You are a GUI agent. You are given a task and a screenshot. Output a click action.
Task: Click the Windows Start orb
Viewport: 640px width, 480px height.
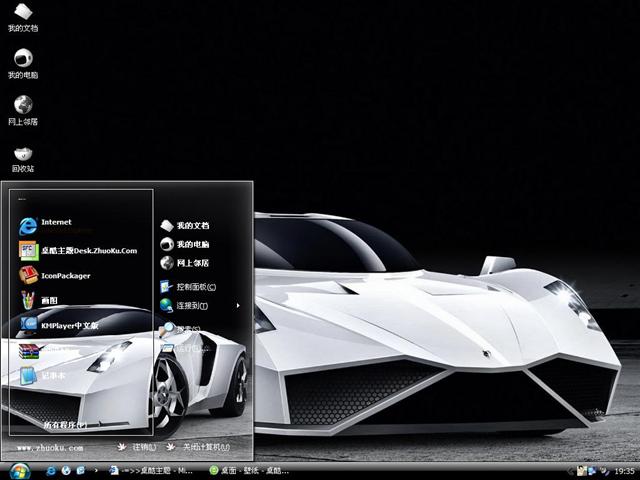click(x=20, y=470)
